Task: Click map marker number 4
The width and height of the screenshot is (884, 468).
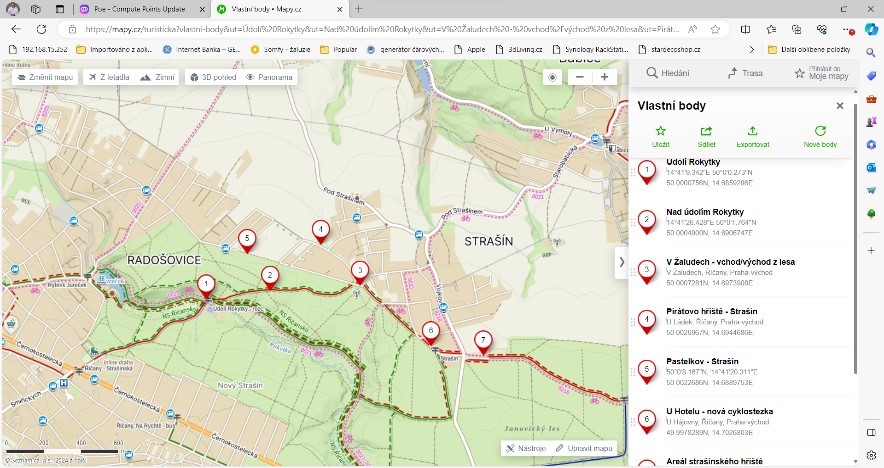Action: (x=321, y=231)
